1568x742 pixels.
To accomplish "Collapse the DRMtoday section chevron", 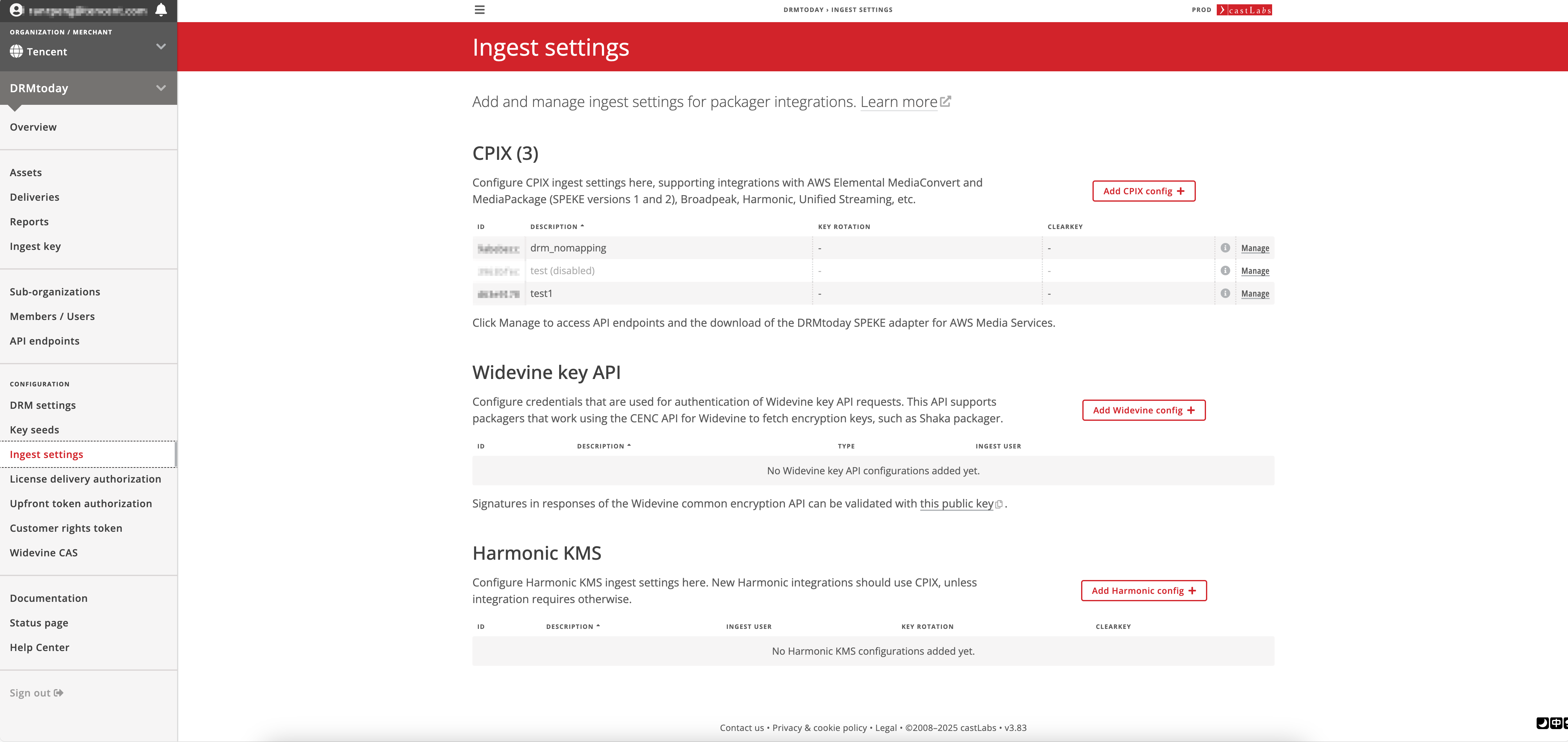I will point(161,88).
